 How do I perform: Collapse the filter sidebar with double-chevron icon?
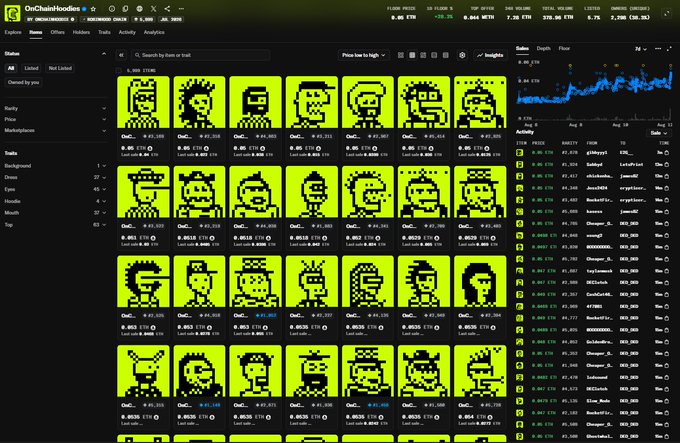click(121, 55)
